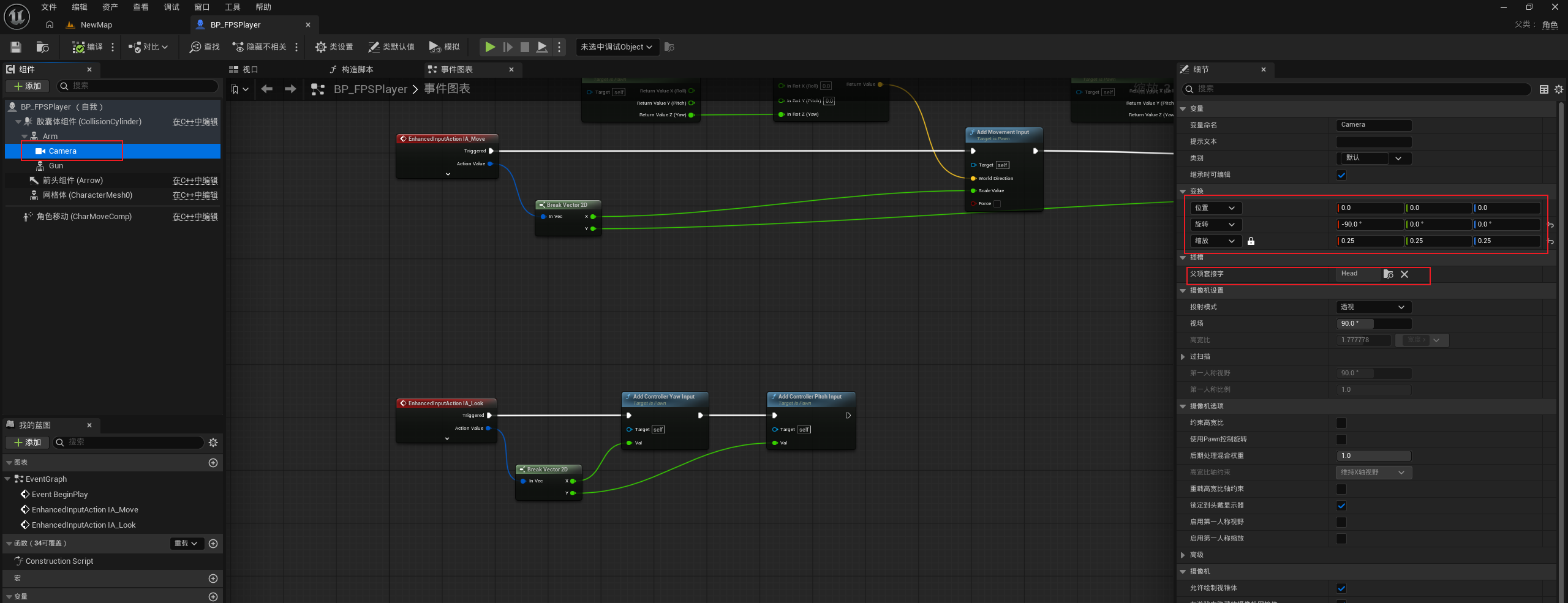Screen dimensions: 1568x603
Task: Toggle the scale ratio lock icon
Action: 1251,241
